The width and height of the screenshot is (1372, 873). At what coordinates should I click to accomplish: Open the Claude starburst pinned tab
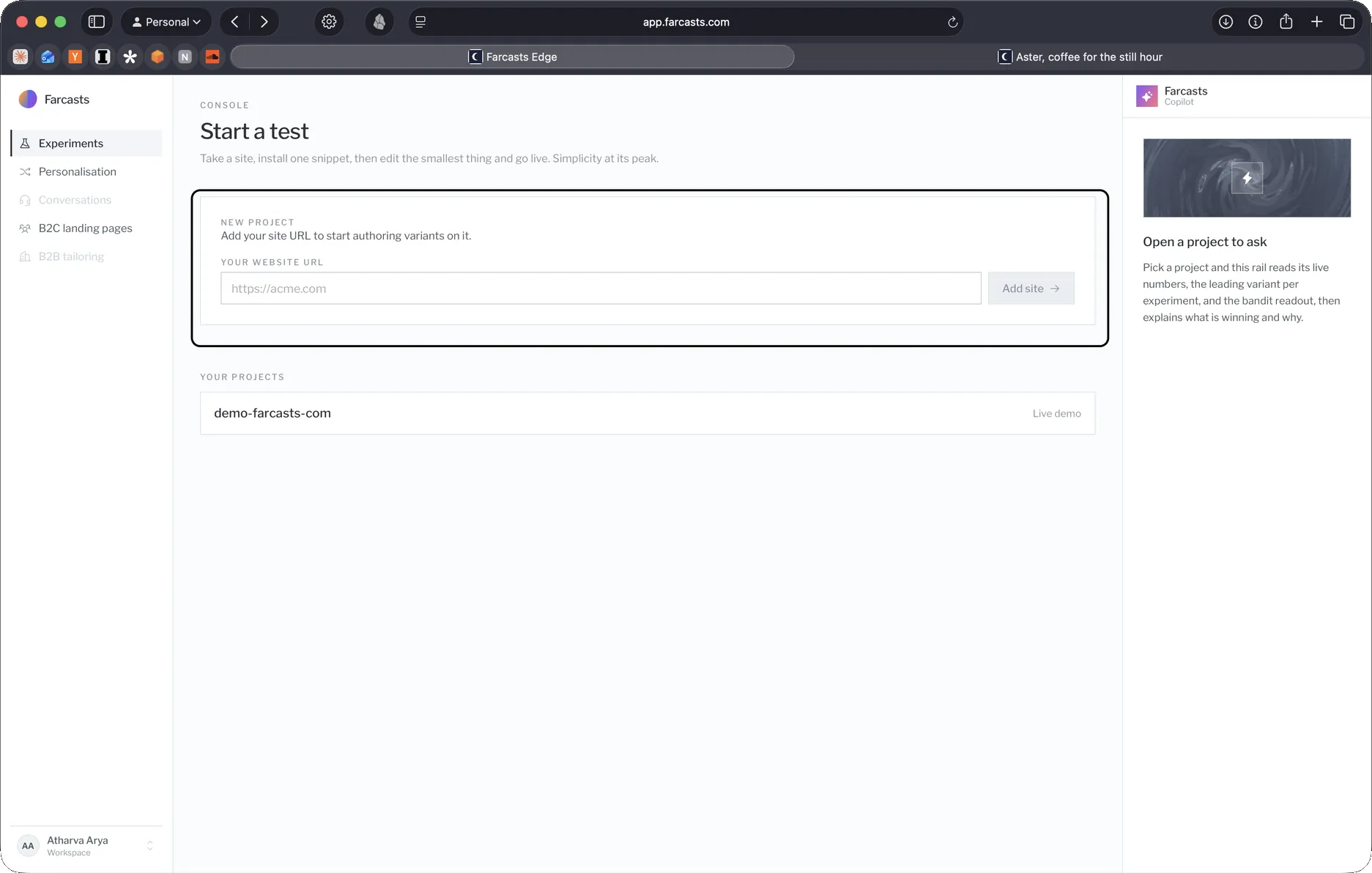pyautogui.click(x=21, y=57)
